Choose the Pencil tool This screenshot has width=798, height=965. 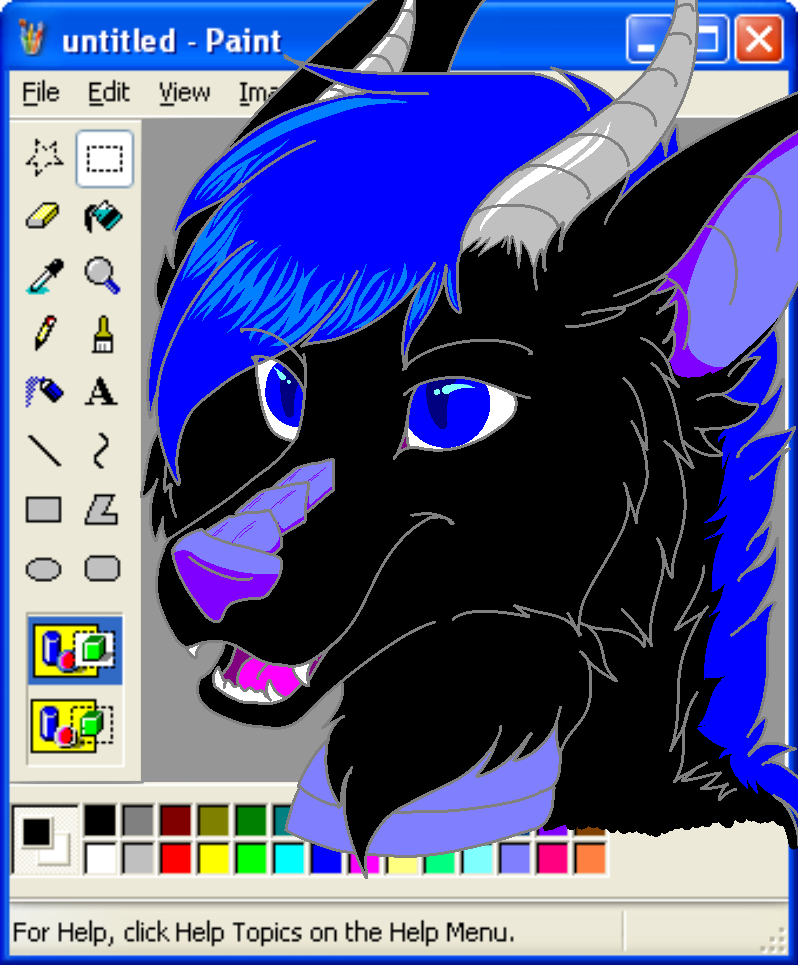44,334
